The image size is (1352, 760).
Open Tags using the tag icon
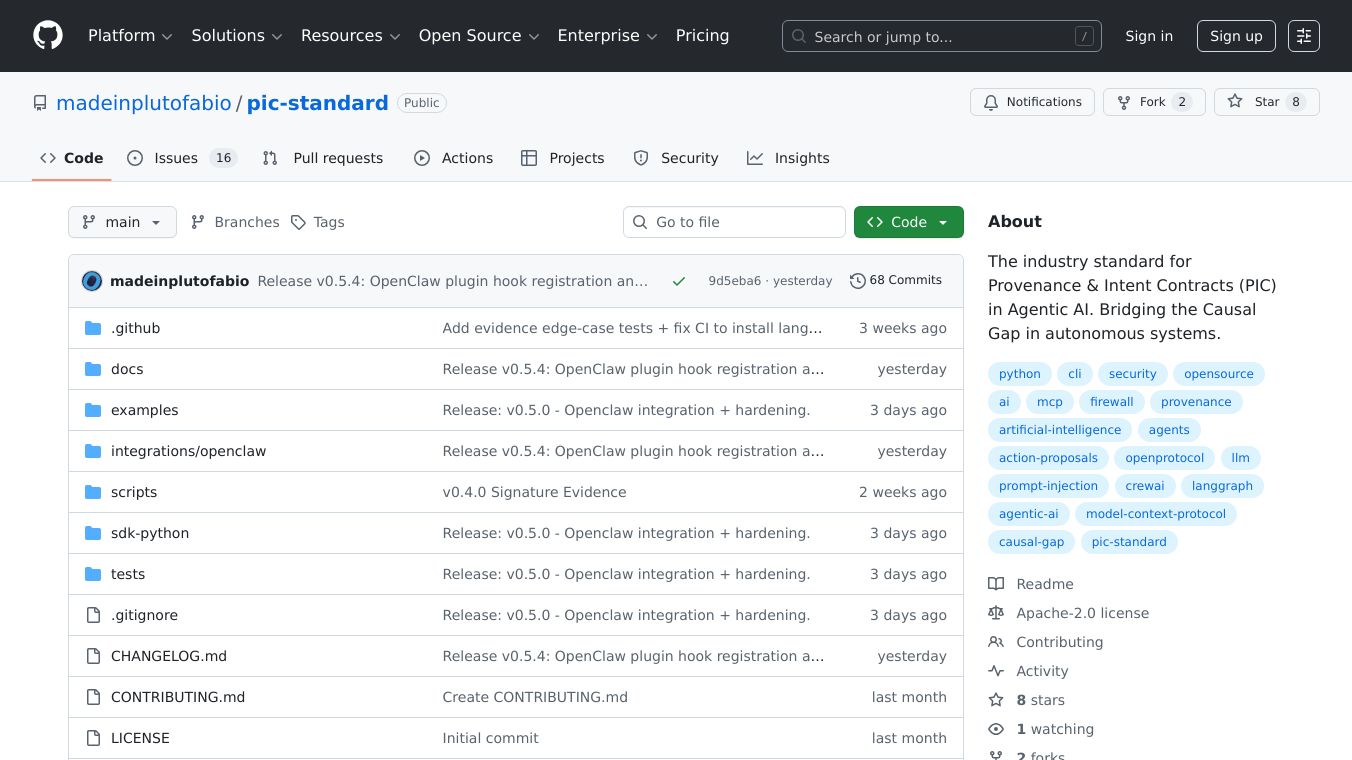point(297,222)
